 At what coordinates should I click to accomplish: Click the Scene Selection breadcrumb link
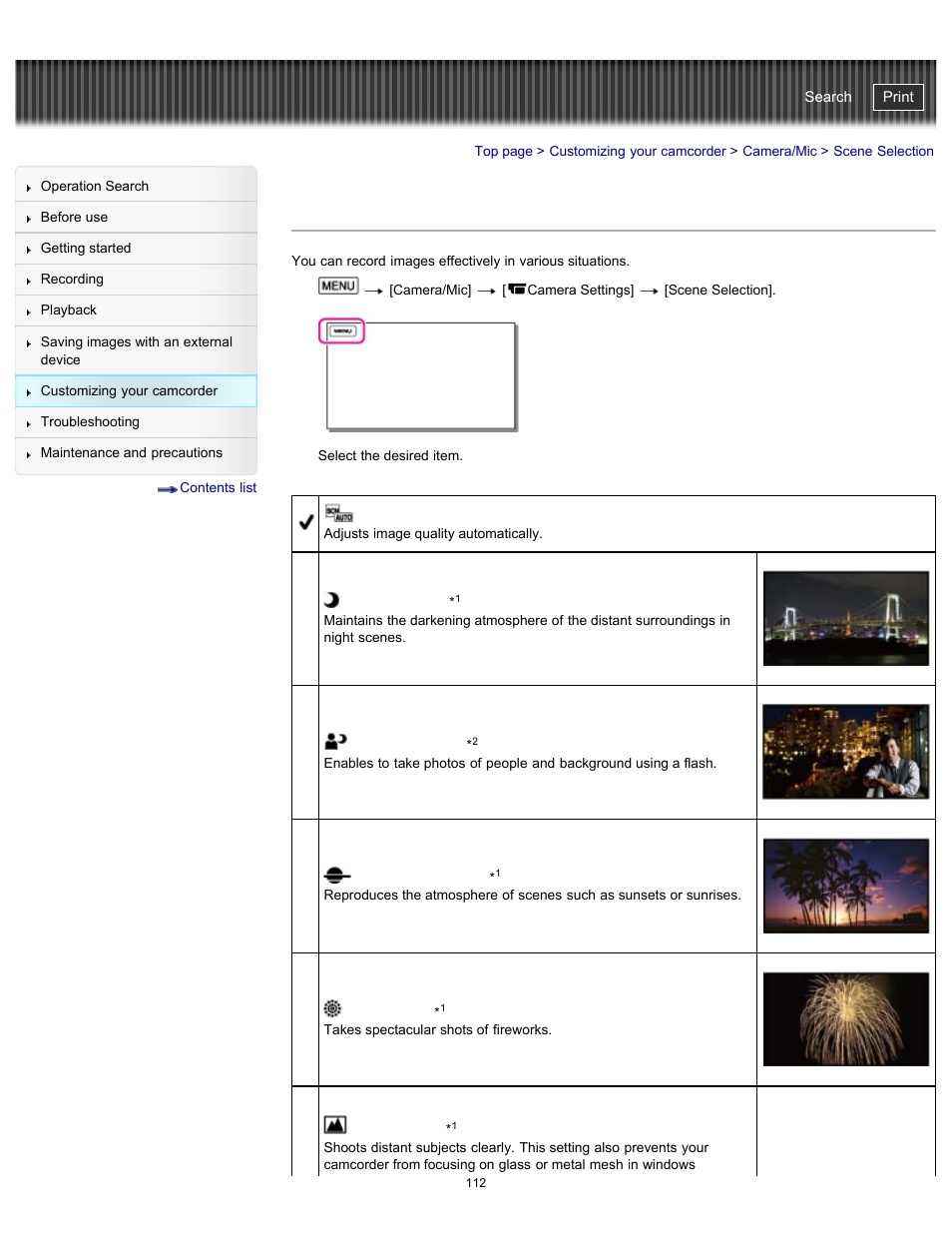tap(883, 151)
